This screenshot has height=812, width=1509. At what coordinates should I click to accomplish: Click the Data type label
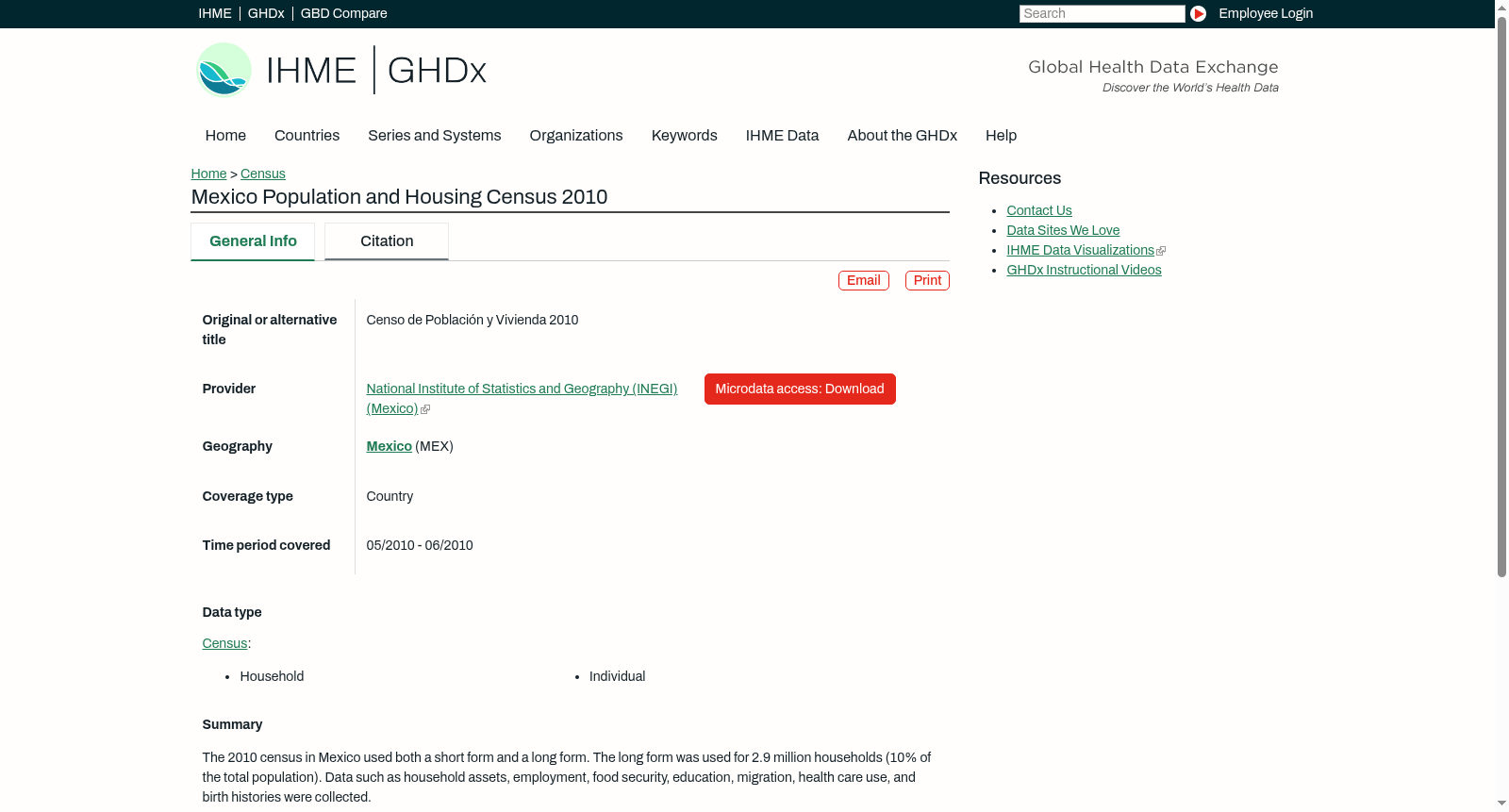pyautogui.click(x=232, y=612)
